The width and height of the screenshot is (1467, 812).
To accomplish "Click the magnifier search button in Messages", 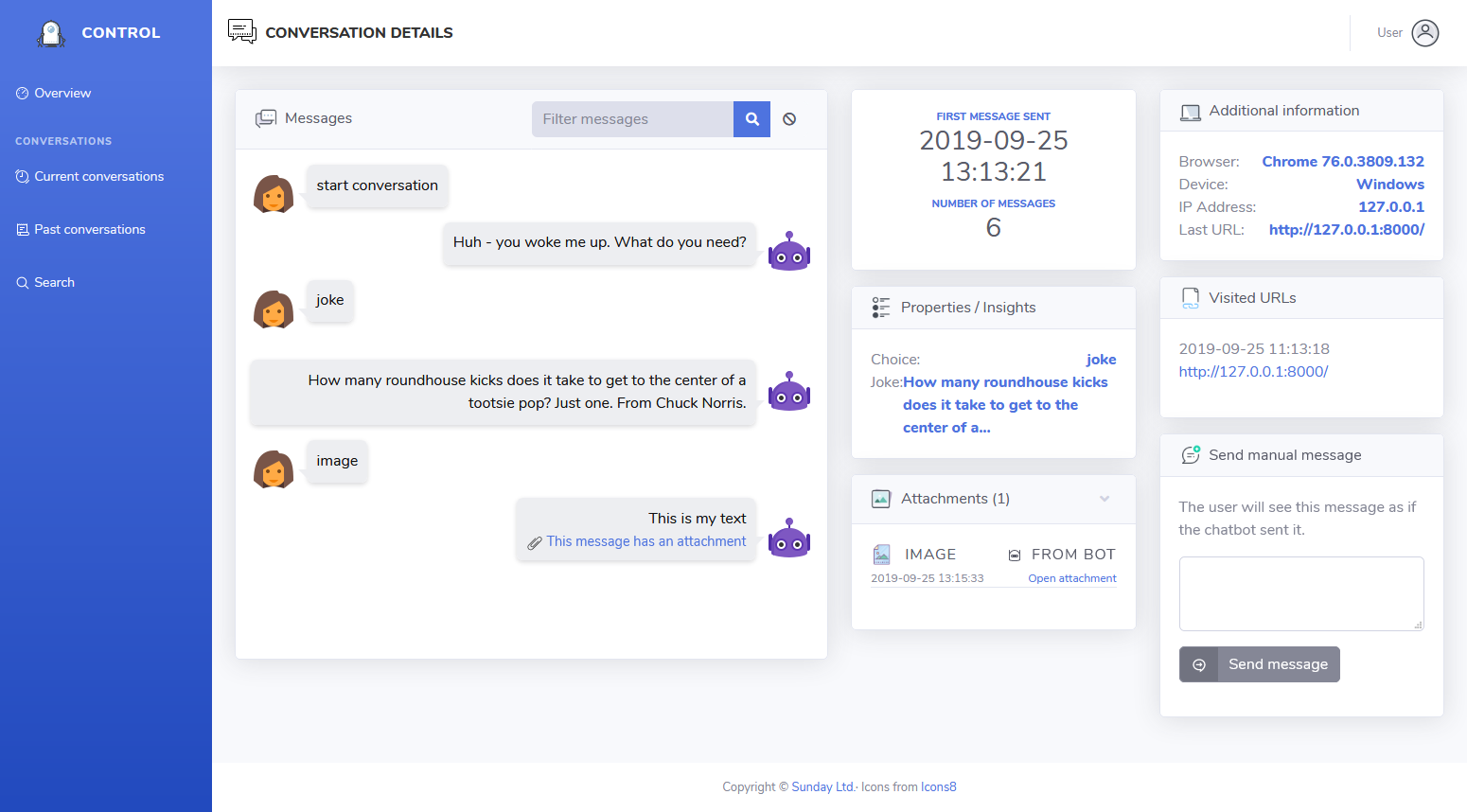I will pyautogui.click(x=751, y=119).
